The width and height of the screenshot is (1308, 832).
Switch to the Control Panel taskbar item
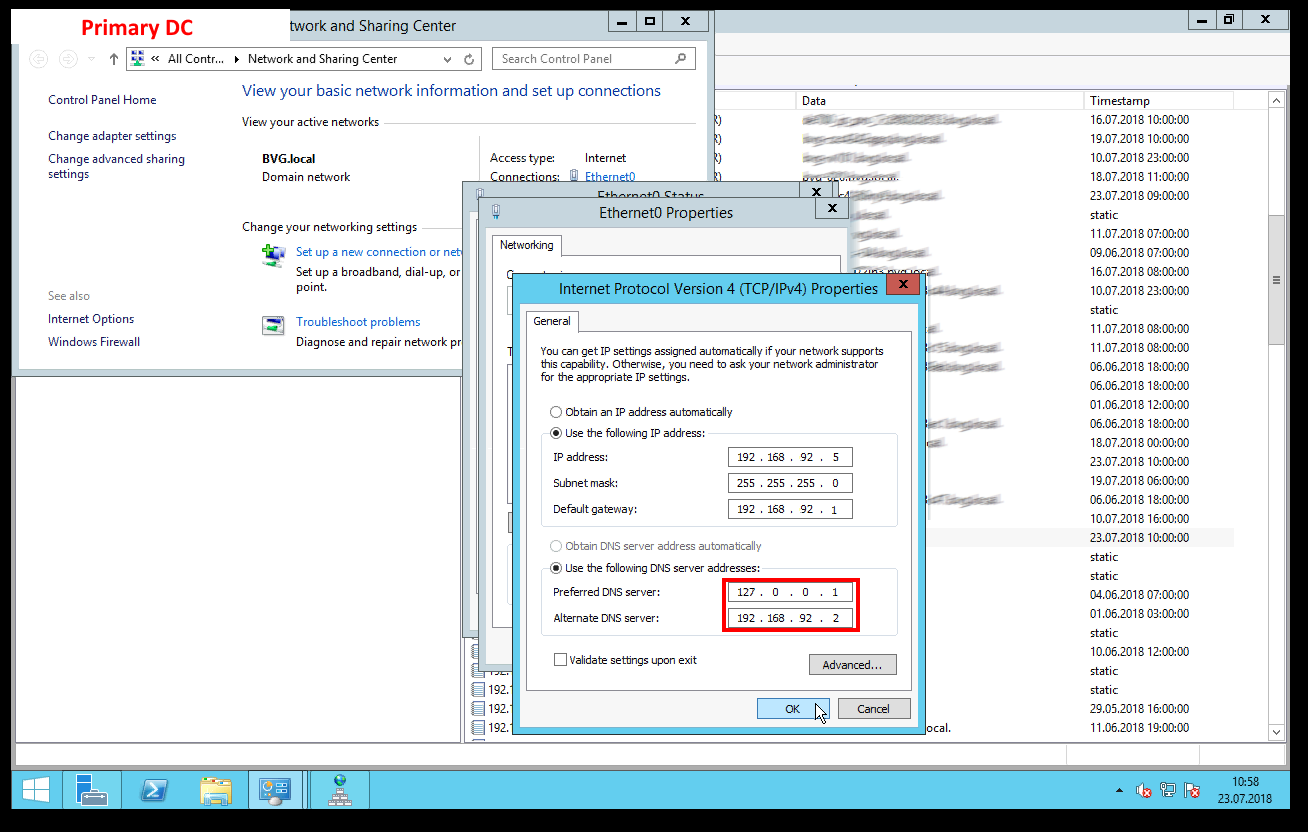coord(275,790)
